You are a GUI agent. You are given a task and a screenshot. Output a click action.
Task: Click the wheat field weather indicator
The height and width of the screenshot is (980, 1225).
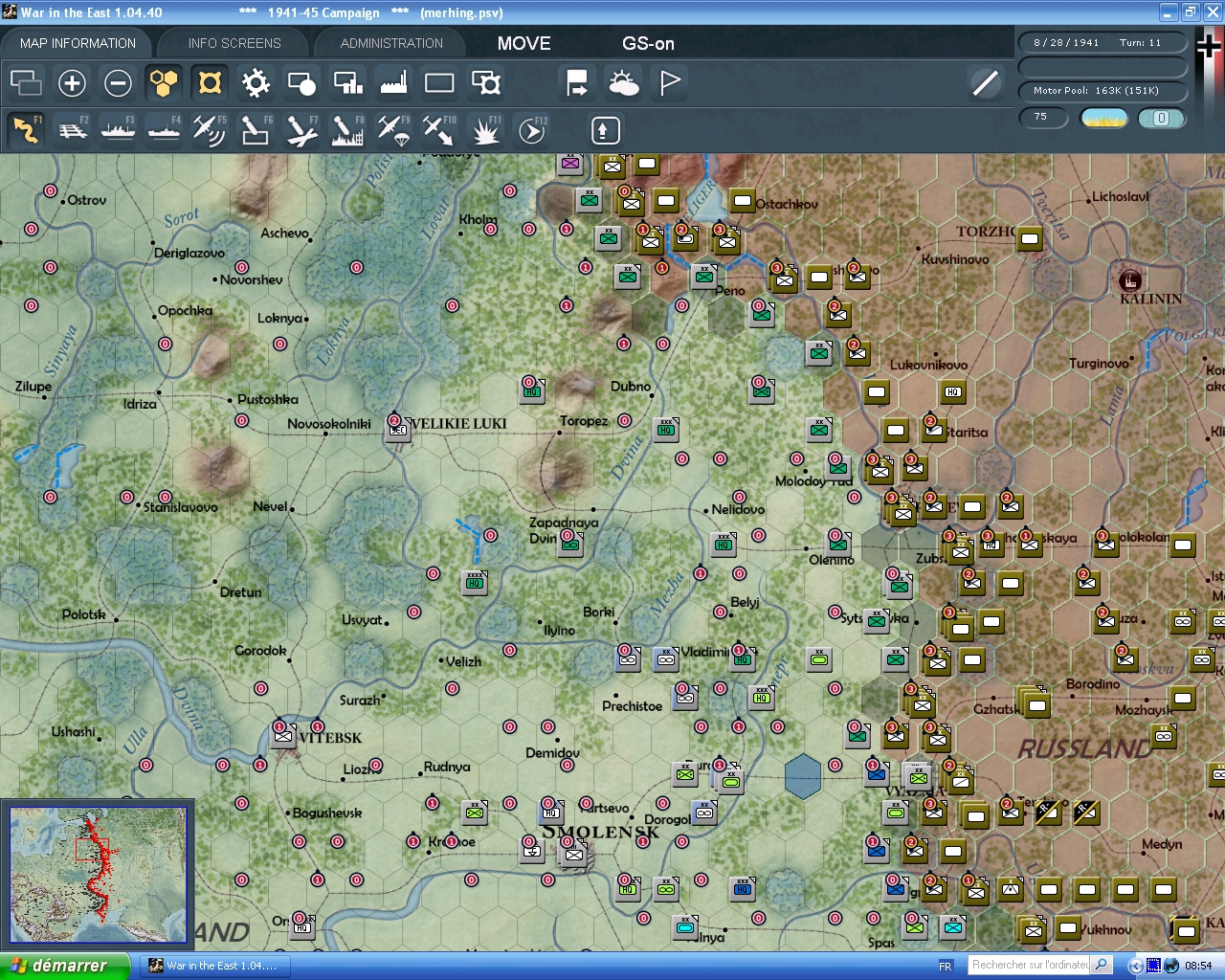[1103, 118]
